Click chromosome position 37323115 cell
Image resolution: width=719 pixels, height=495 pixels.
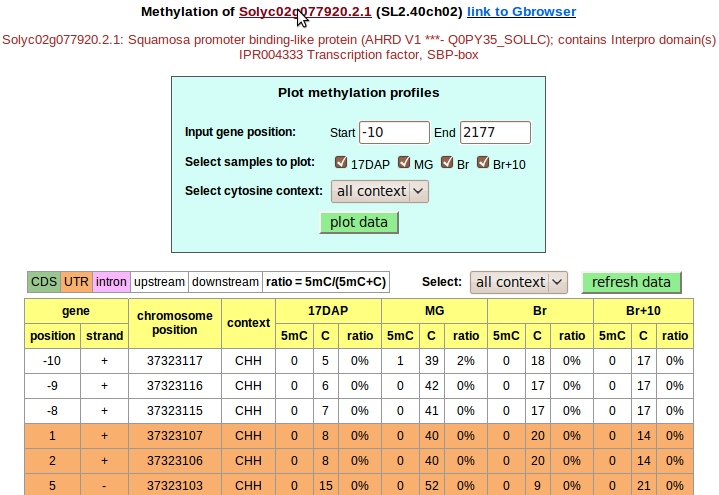click(175, 411)
